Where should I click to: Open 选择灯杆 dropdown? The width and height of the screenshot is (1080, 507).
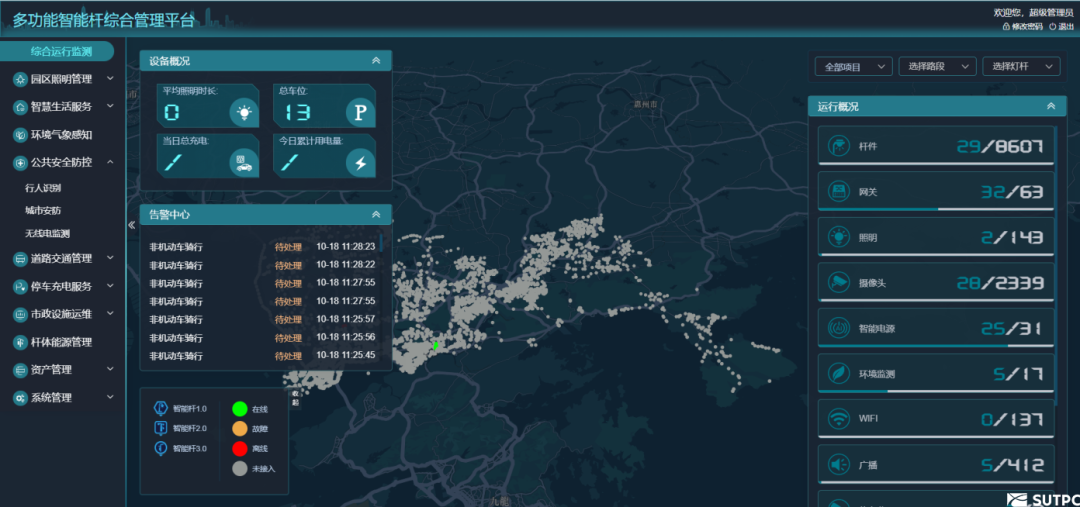1021,67
